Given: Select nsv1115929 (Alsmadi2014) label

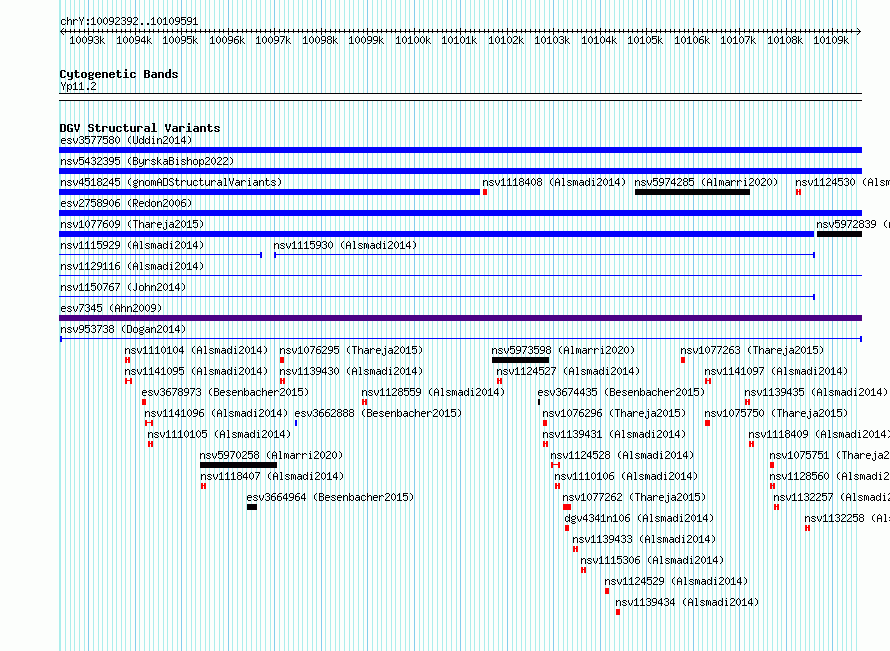Looking at the screenshot, I should tap(132, 245).
